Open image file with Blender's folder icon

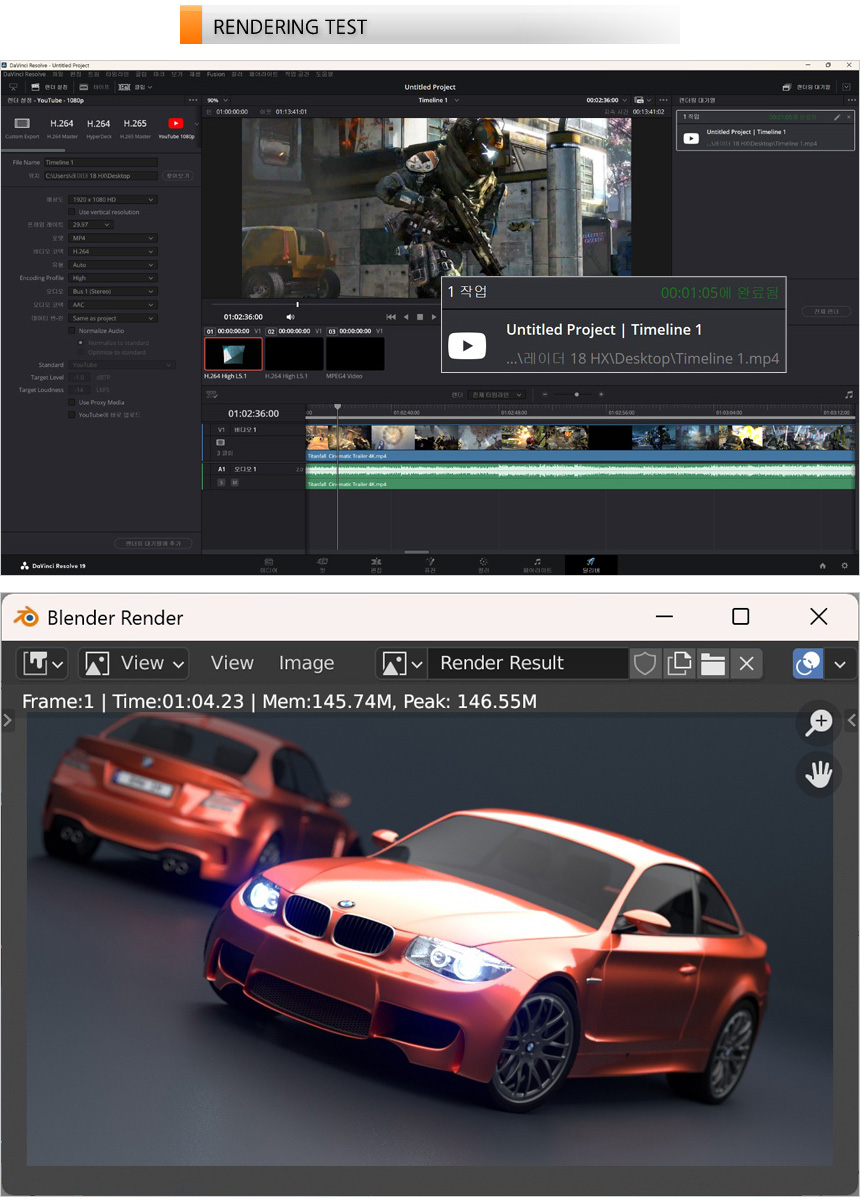pyautogui.click(x=712, y=663)
